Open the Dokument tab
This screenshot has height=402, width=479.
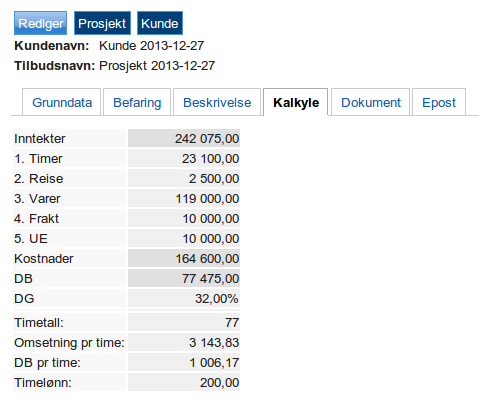(371, 102)
